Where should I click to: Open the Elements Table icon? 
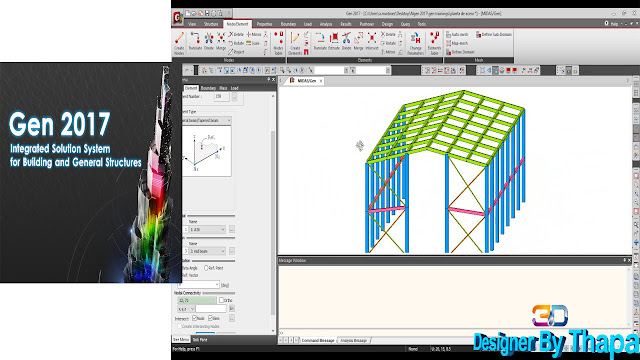tap(434, 43)
